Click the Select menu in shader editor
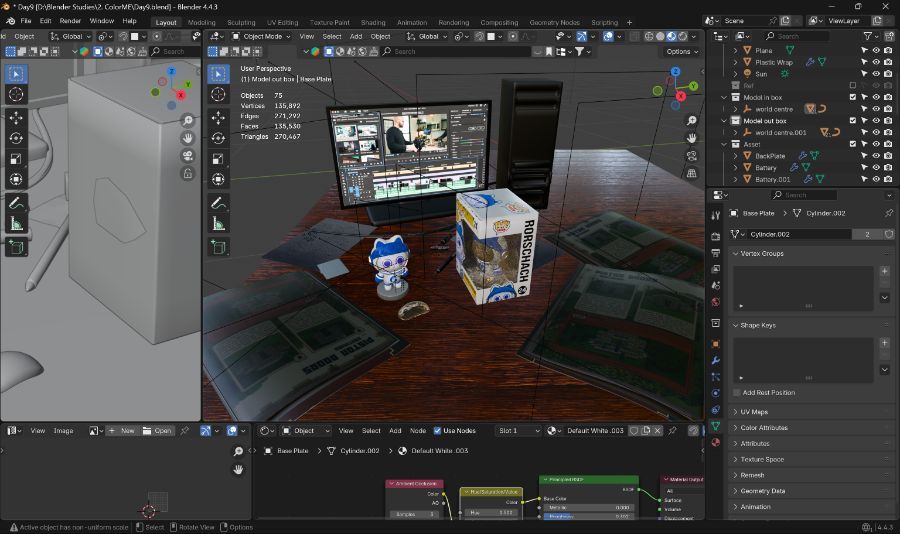 (371, 431)
